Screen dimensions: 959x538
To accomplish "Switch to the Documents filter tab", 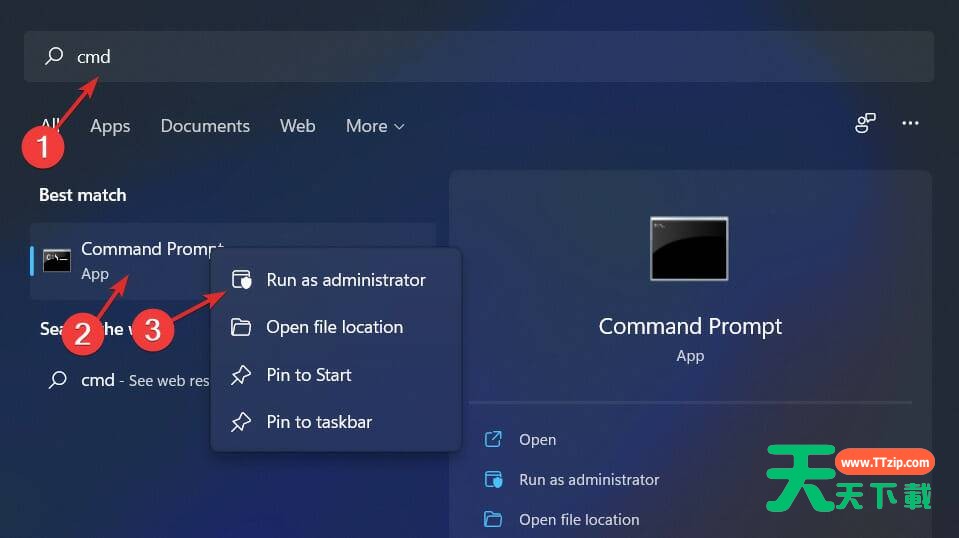I will point(205,126).
